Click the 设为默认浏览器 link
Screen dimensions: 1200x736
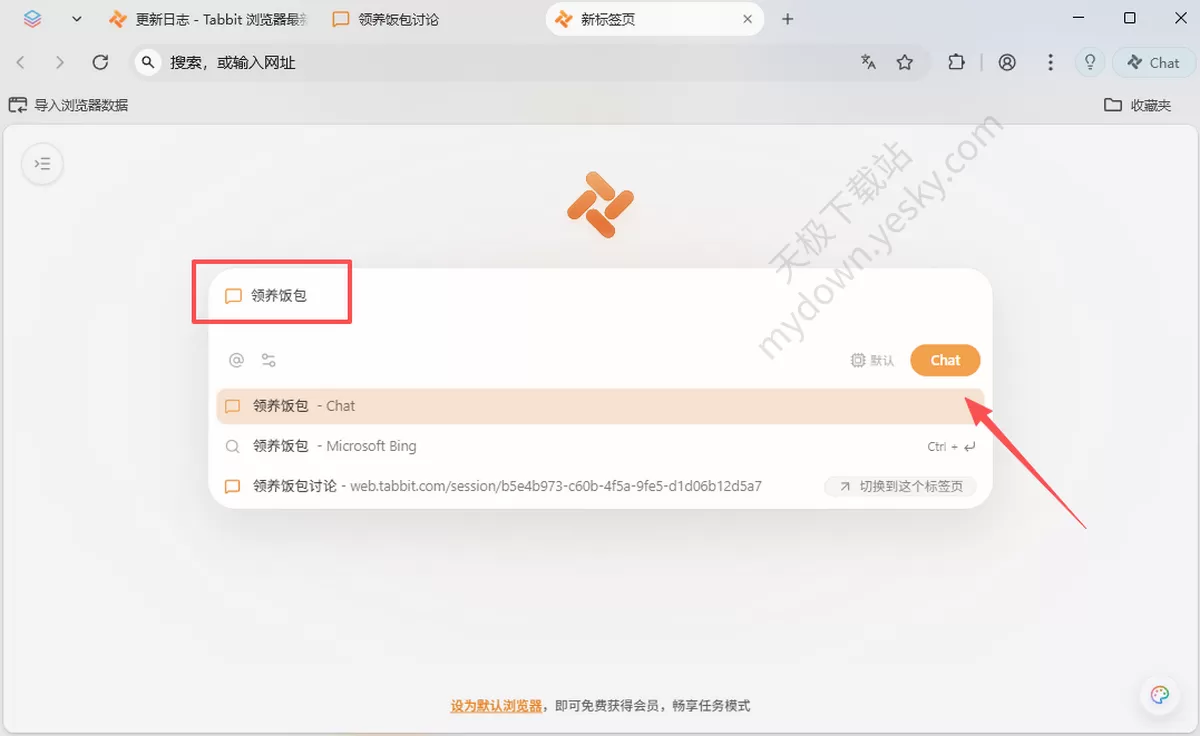click(x=496, y=706)
